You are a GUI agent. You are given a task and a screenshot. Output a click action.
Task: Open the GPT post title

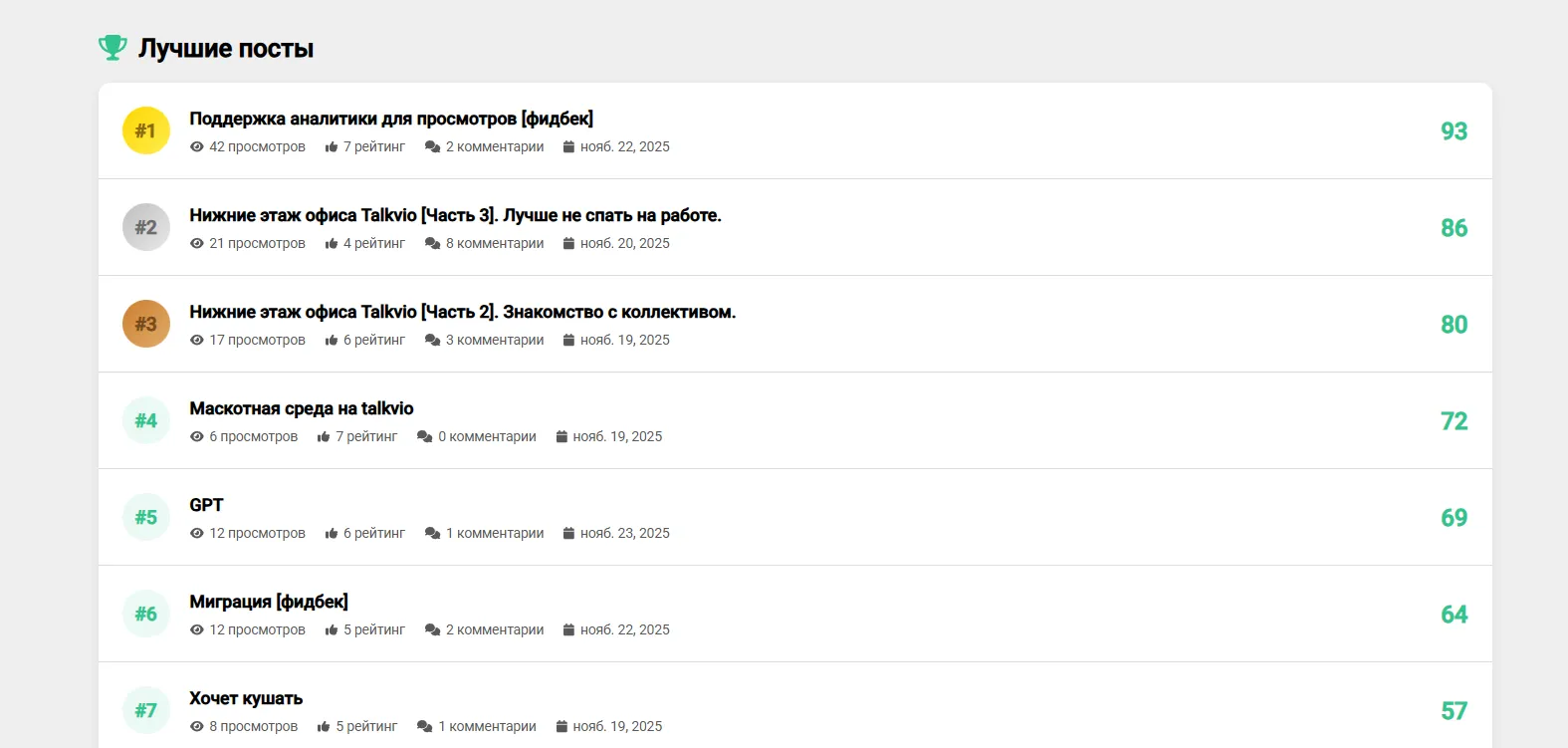point(207,505)
